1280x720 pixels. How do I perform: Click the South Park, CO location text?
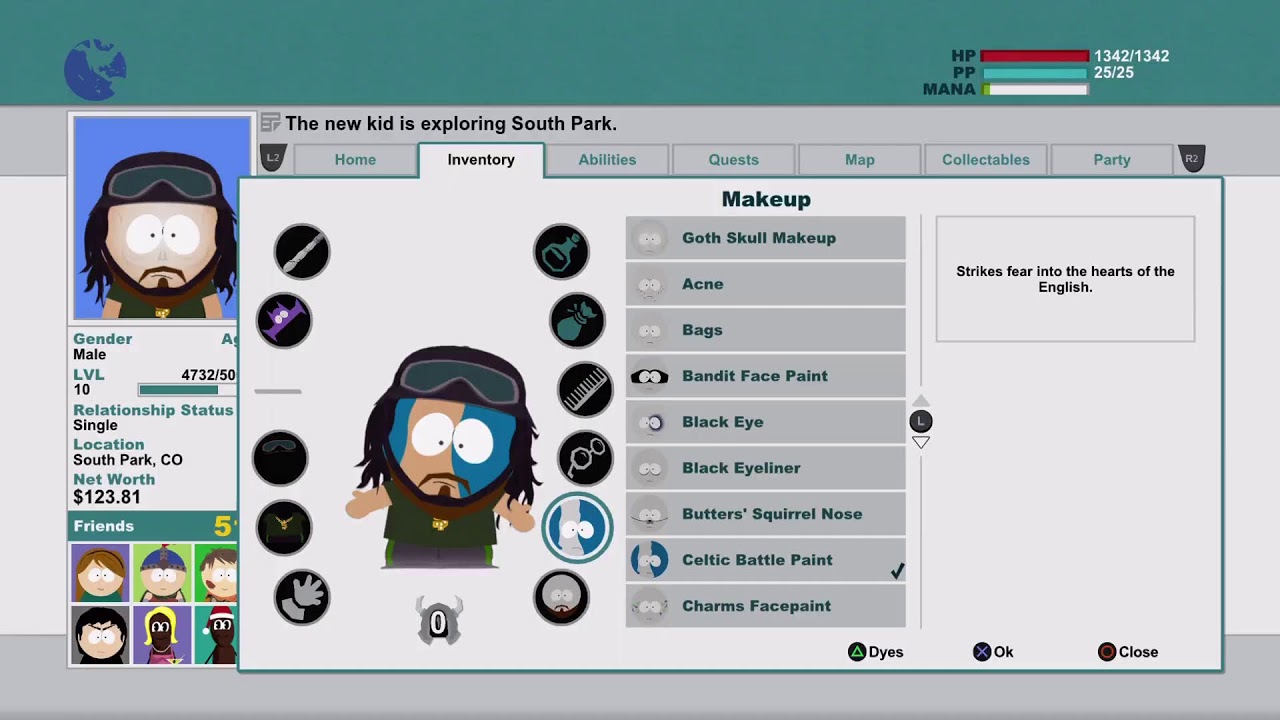128,460
